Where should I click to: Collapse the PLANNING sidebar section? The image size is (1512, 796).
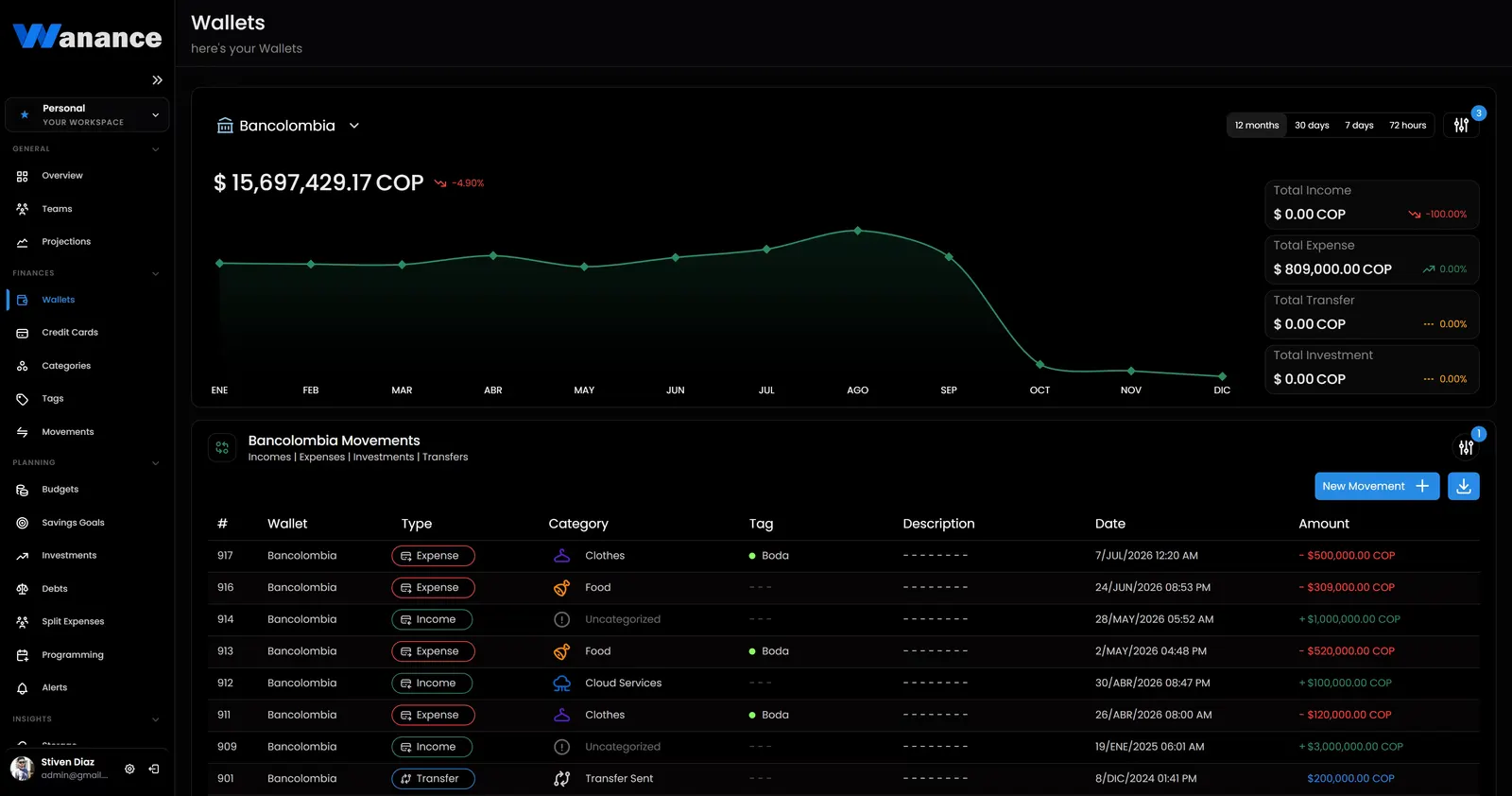(x=156, y=463)
